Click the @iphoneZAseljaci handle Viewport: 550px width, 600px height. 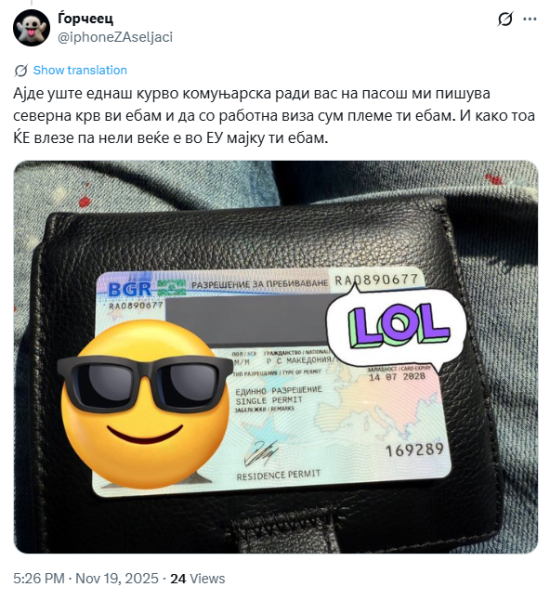coord(115,37)
